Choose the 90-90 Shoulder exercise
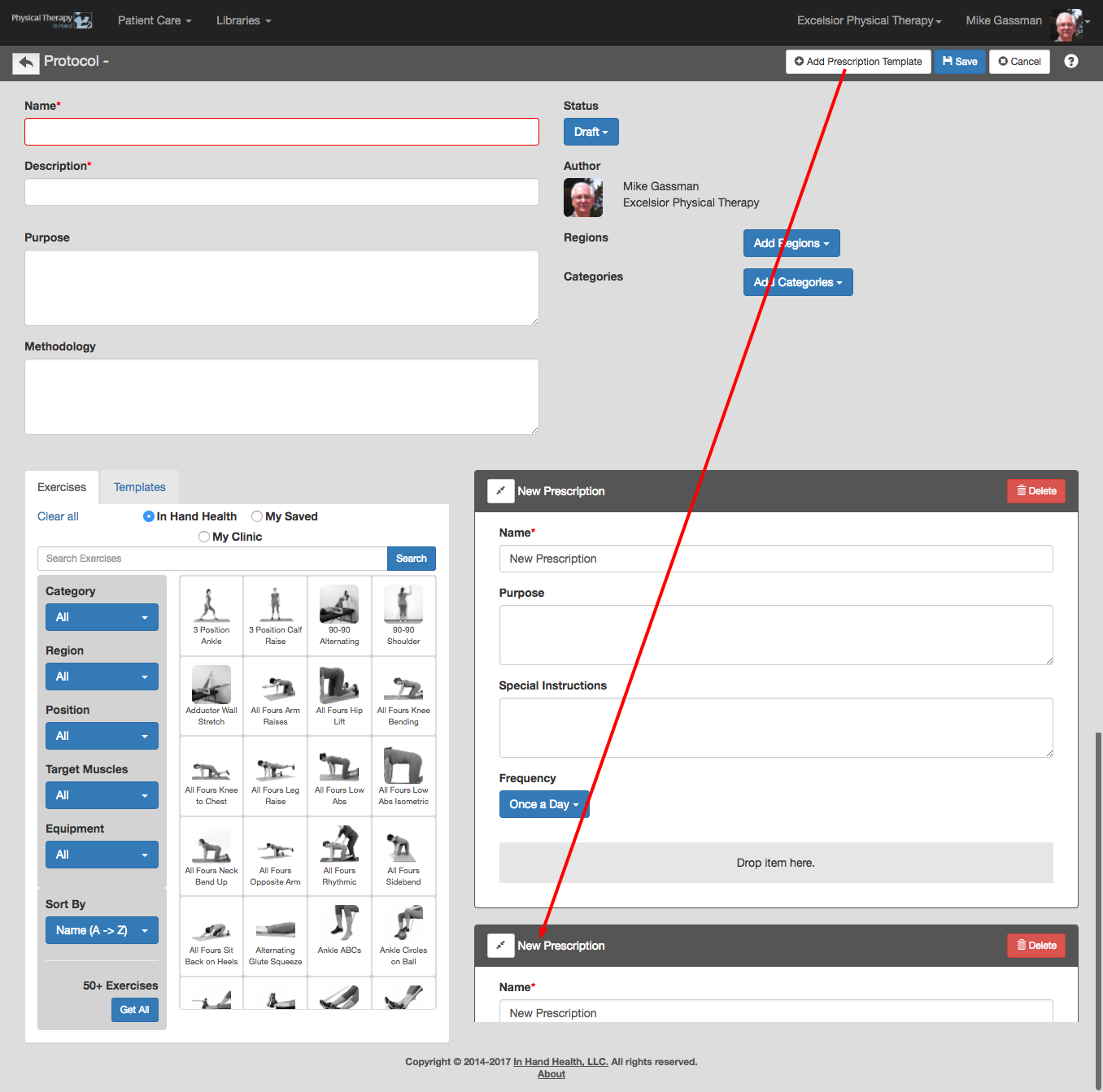Image resolution: width=1103 pixels, height=1092 pixels. pos(403,616)
